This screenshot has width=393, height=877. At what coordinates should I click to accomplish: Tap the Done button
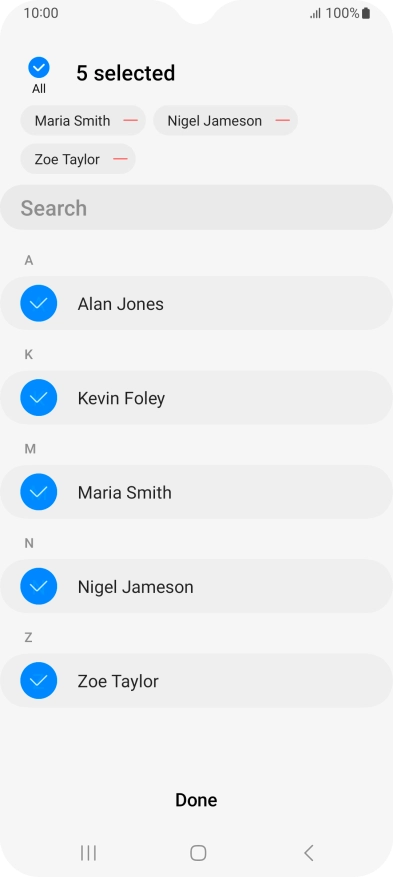tap(196, 800)
